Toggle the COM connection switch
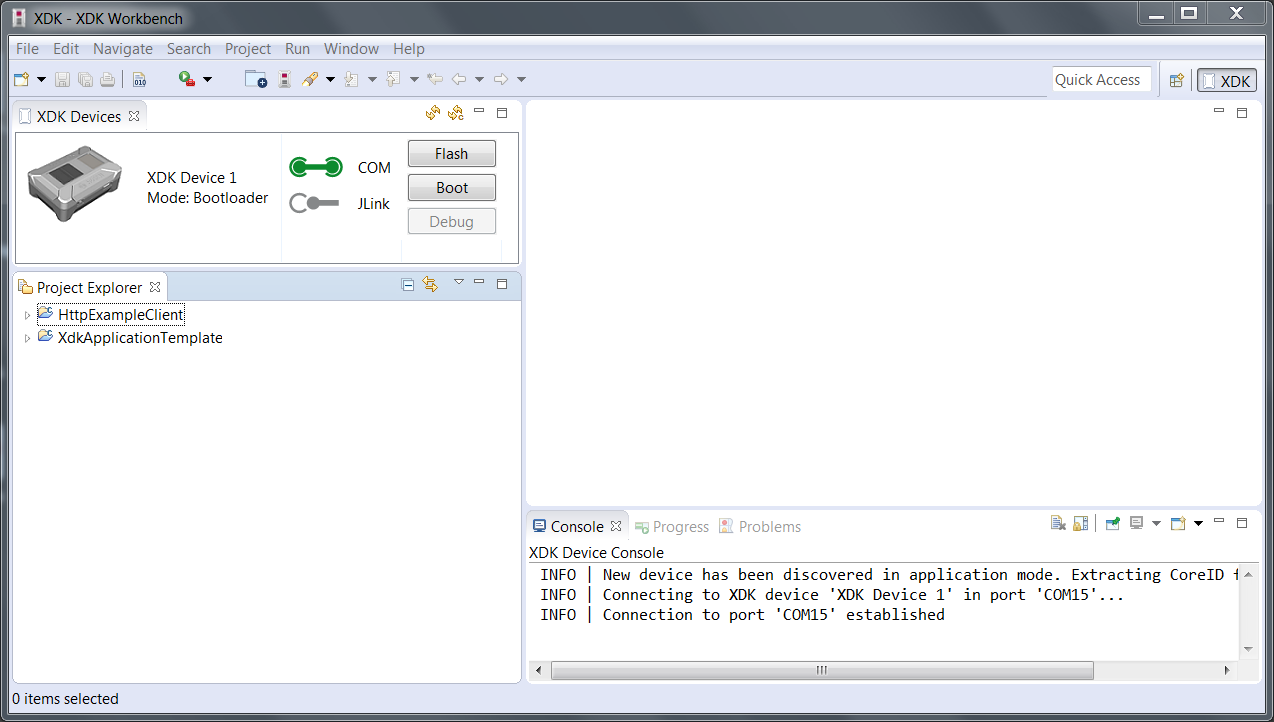The height and width of the screenshot is (722, 1274). (x=315, y=167)
